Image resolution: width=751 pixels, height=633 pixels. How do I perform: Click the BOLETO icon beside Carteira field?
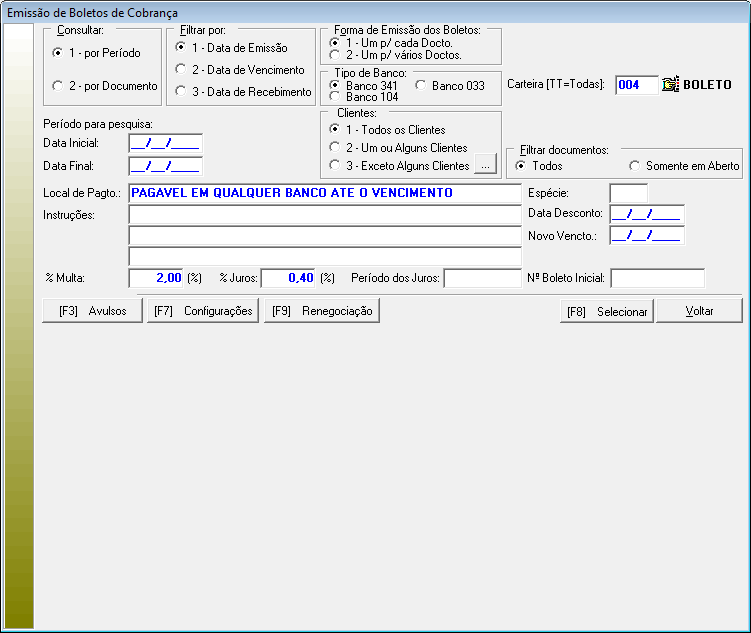click(671, 85)
